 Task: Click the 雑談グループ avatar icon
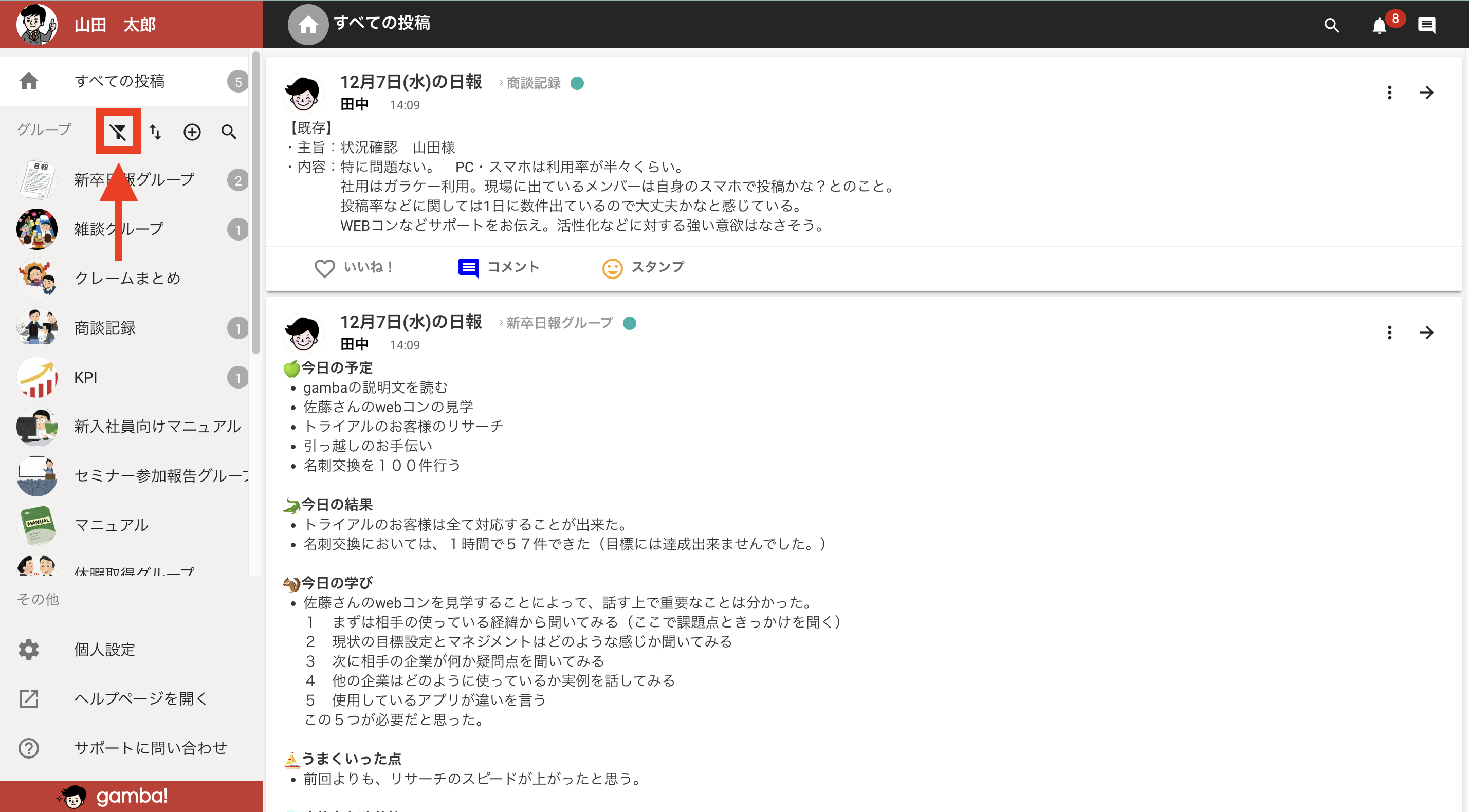[x=37, y=229]
